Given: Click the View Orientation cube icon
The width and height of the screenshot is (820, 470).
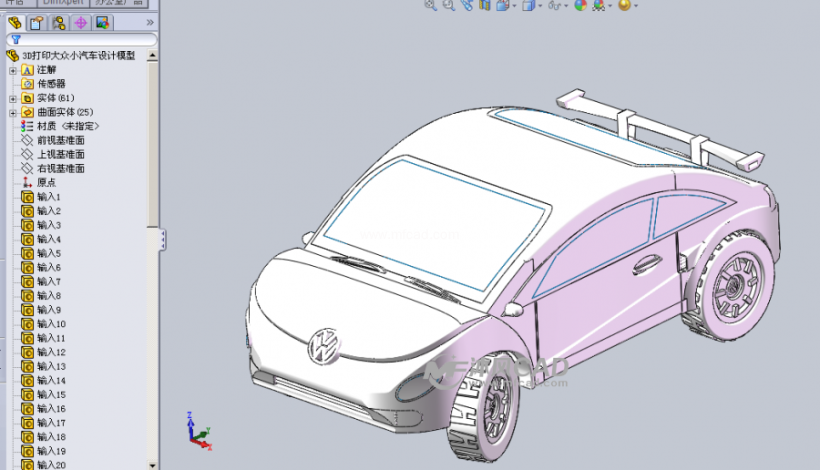Looking at the screenshot, I should (x=503, y=5).
